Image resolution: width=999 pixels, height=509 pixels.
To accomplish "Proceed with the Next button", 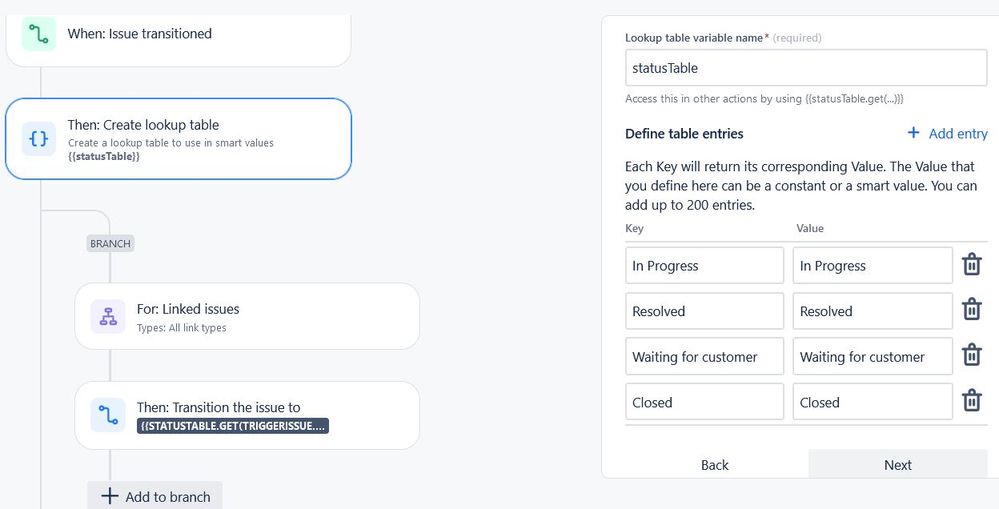I will pos(898,464).
